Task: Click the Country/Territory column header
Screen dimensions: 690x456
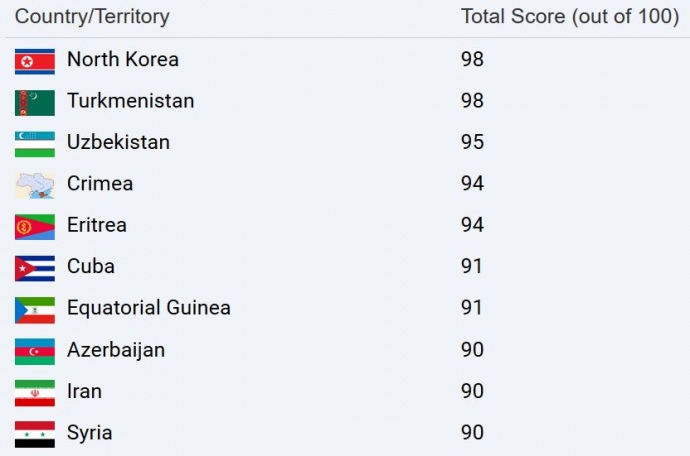Action: tap(92, 17)
